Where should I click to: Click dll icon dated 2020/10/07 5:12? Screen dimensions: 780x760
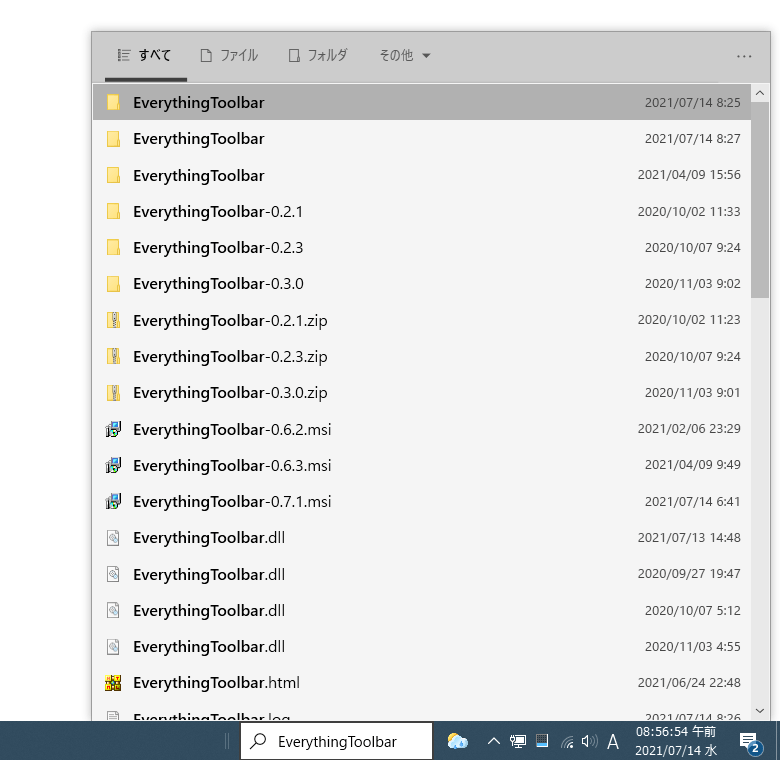click(113, 610)
